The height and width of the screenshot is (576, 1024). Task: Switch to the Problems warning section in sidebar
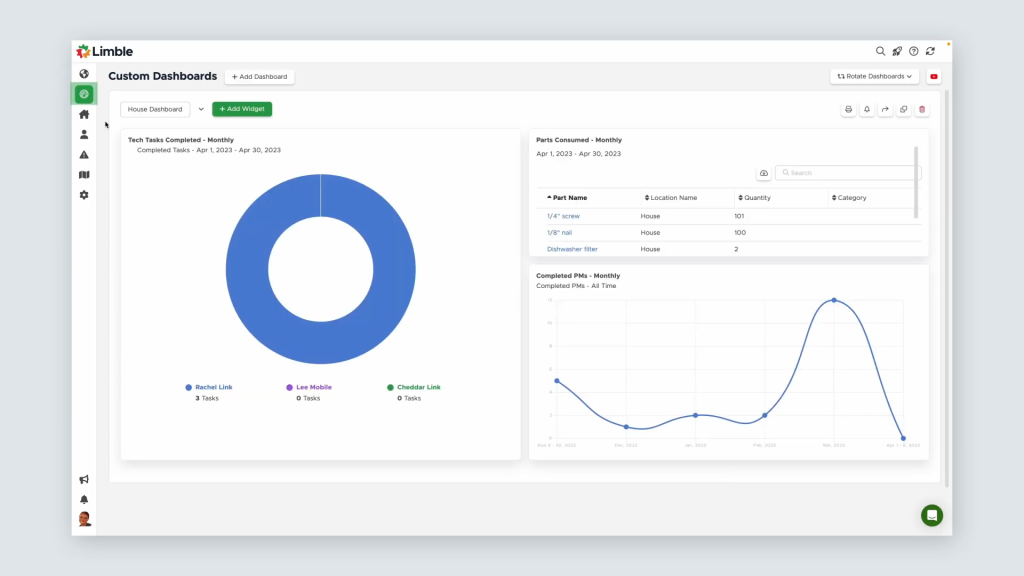84,154
